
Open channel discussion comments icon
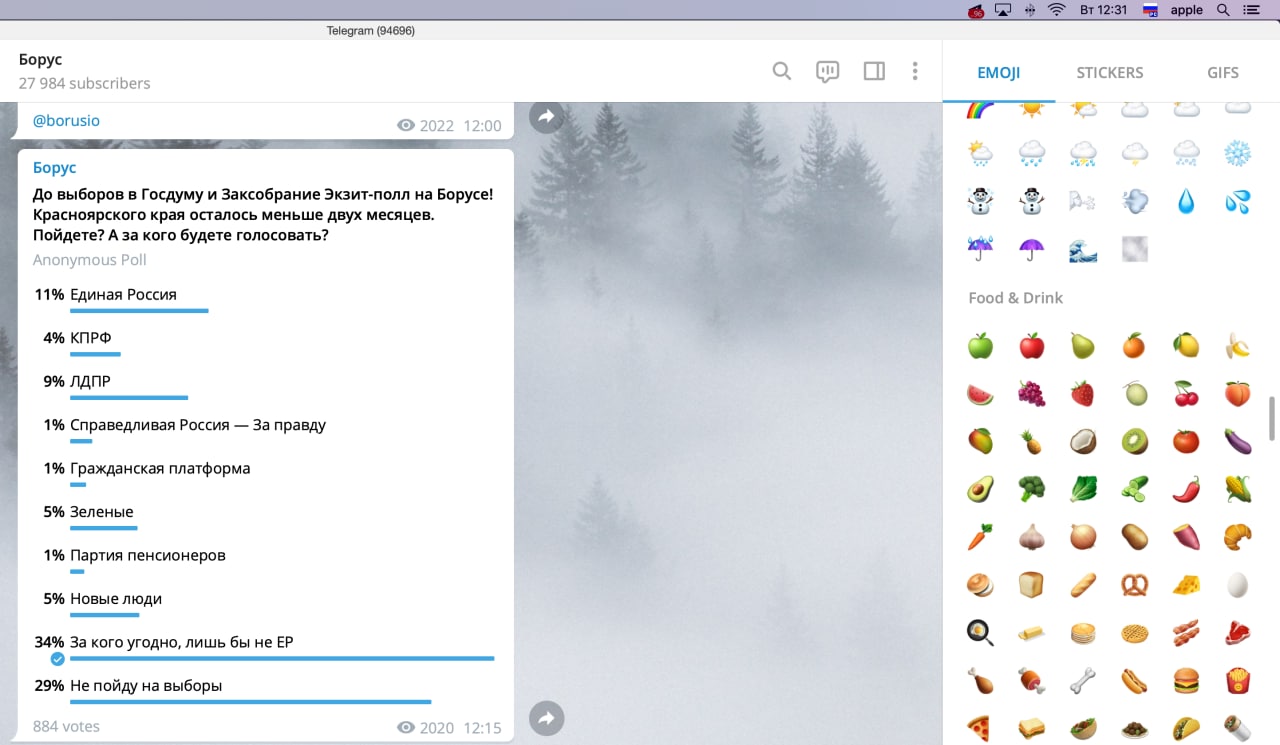827,71
